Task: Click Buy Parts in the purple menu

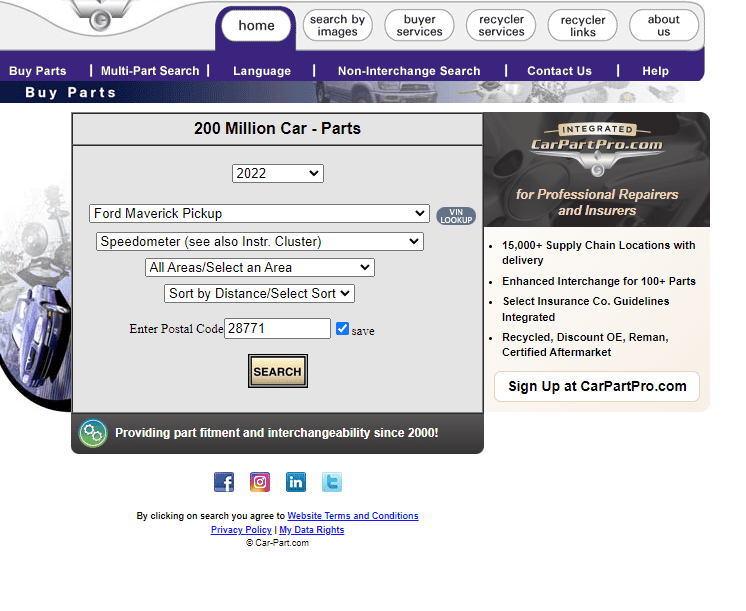Action: click(38, 71)
